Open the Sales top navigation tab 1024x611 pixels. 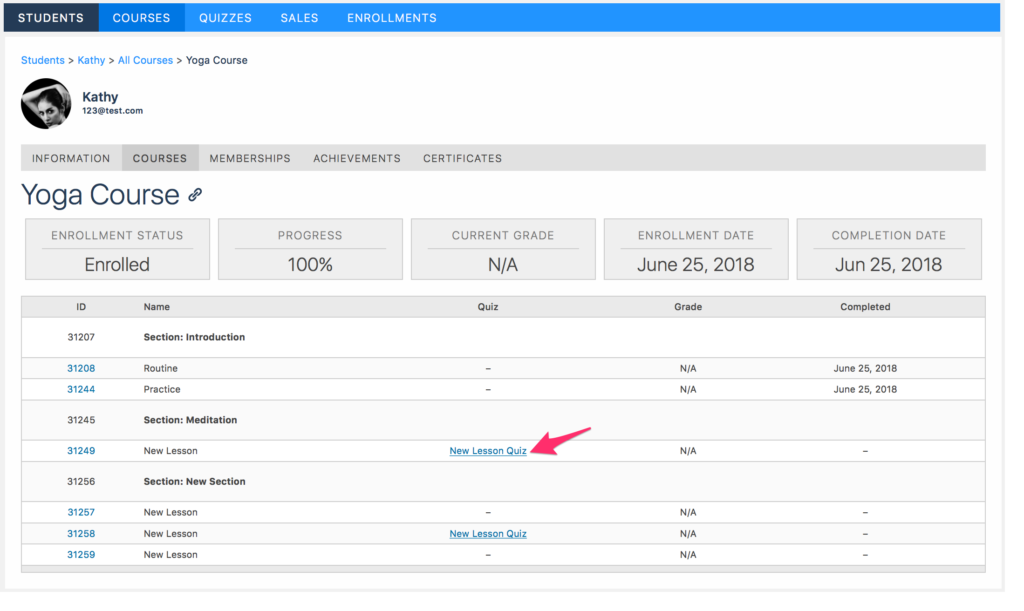click(x=299, y=18)
